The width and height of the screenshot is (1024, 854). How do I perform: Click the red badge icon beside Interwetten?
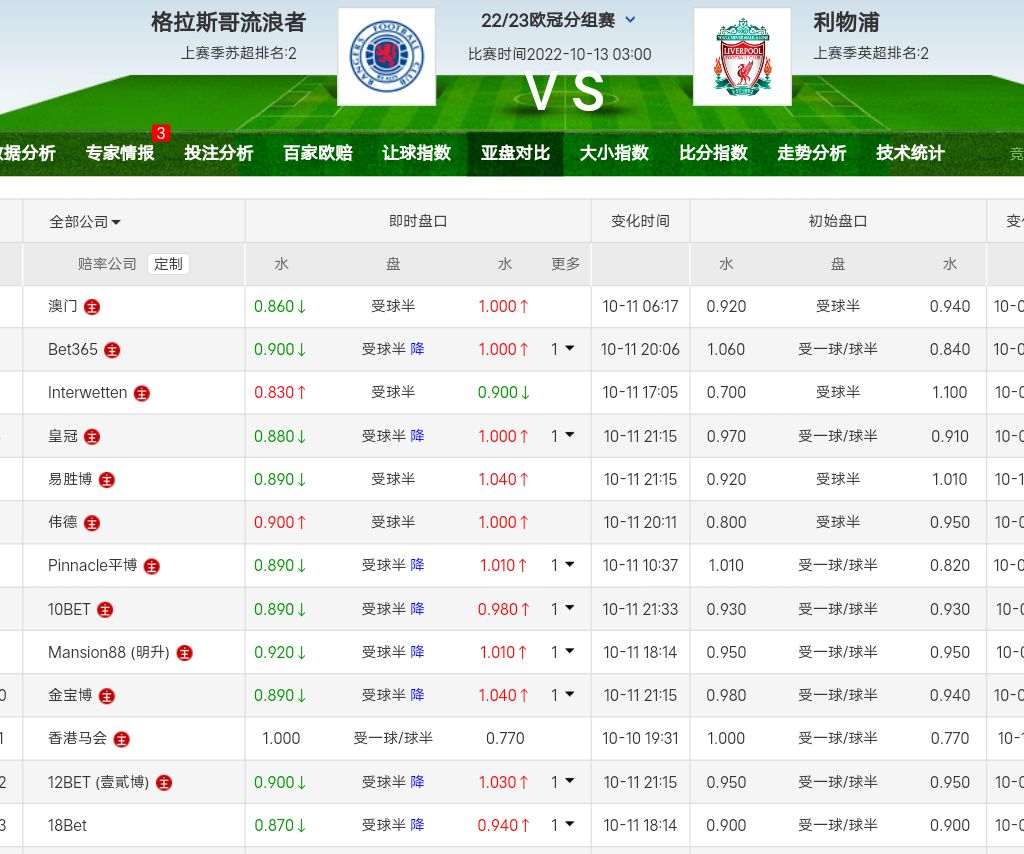[142, 393]
